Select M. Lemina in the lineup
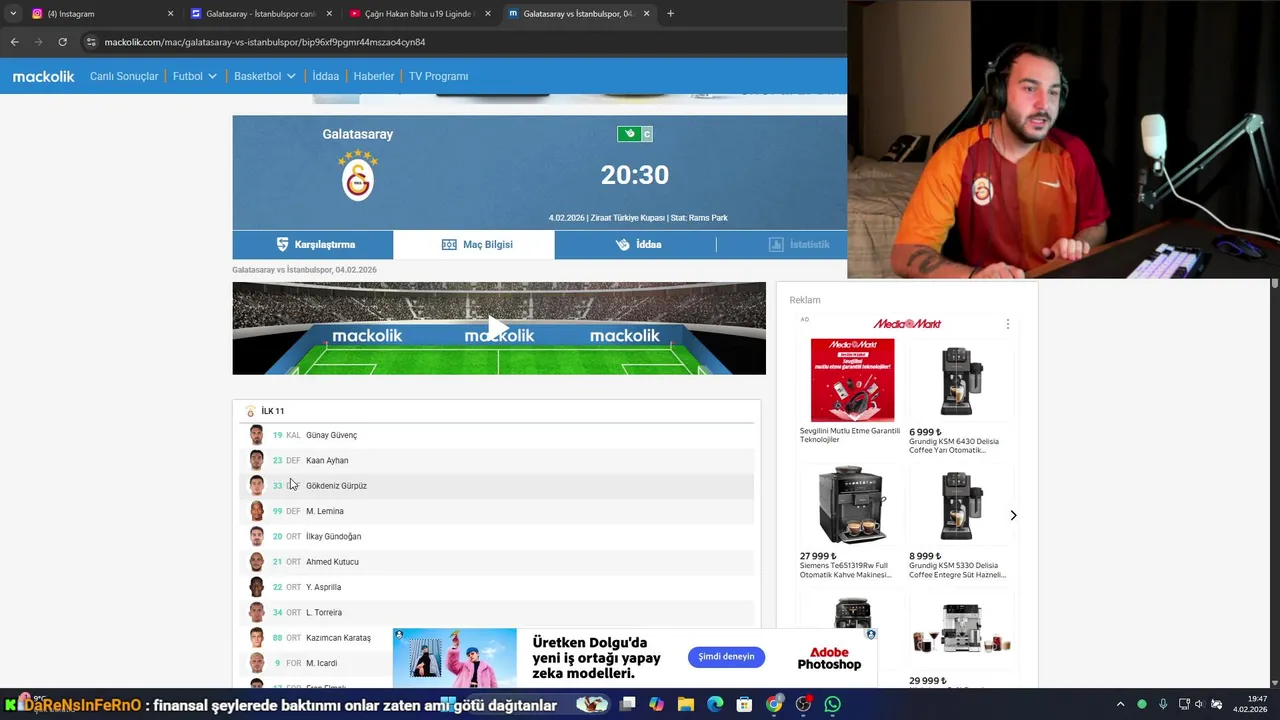 tap(325, 511)
